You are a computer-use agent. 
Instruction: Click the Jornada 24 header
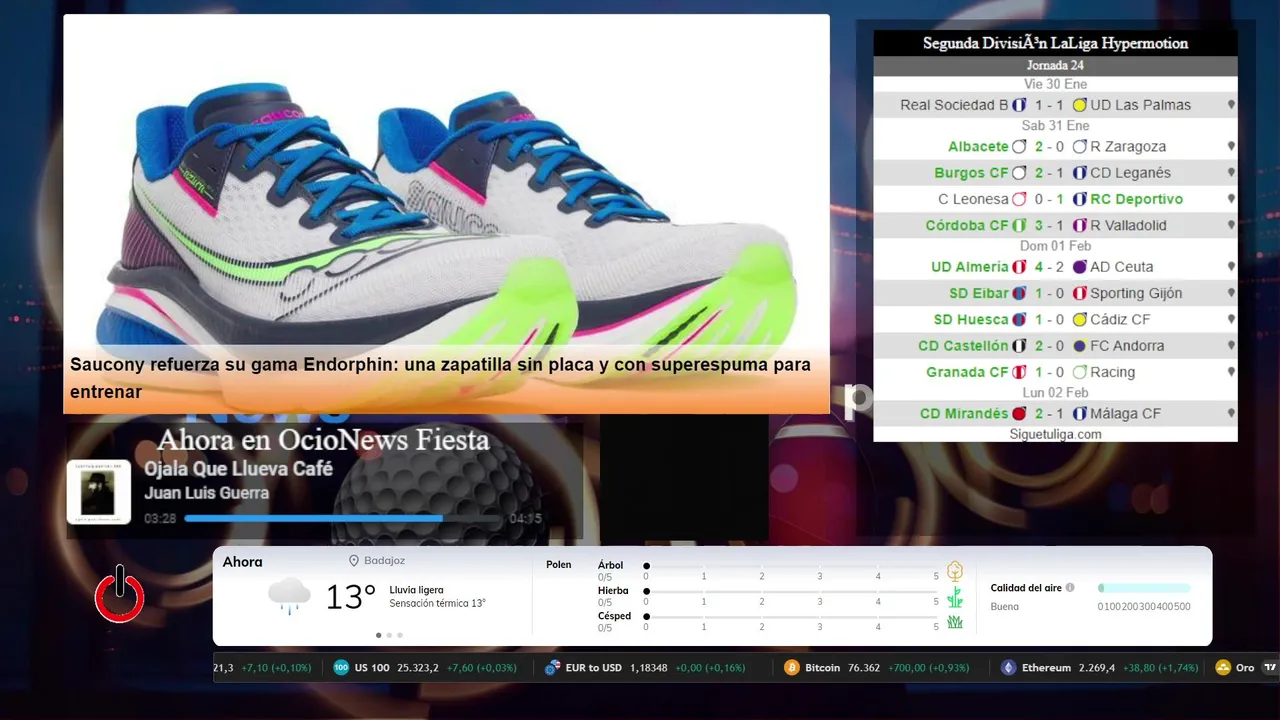[1055, 66]
